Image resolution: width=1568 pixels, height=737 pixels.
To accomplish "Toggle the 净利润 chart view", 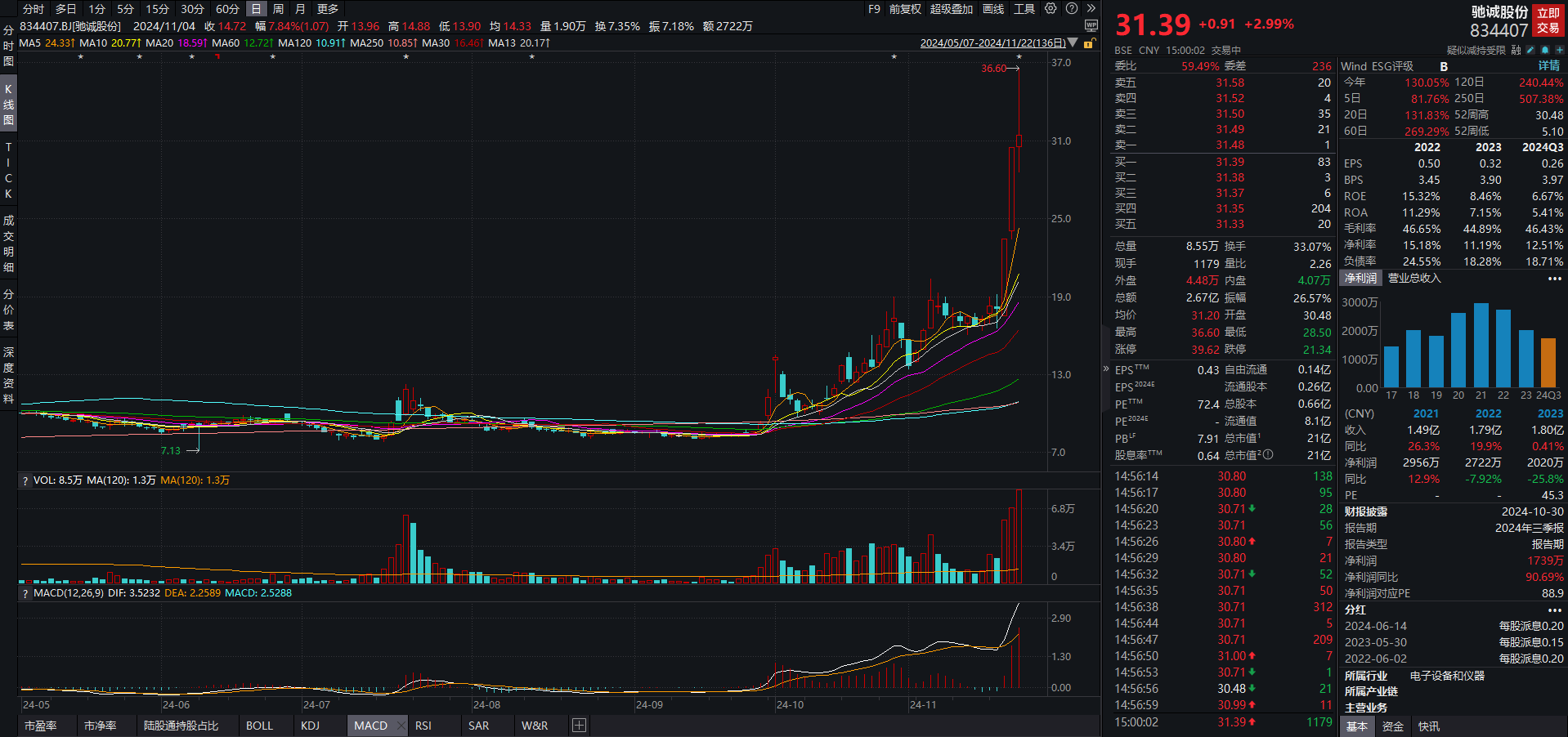I will coord(1361,279).
